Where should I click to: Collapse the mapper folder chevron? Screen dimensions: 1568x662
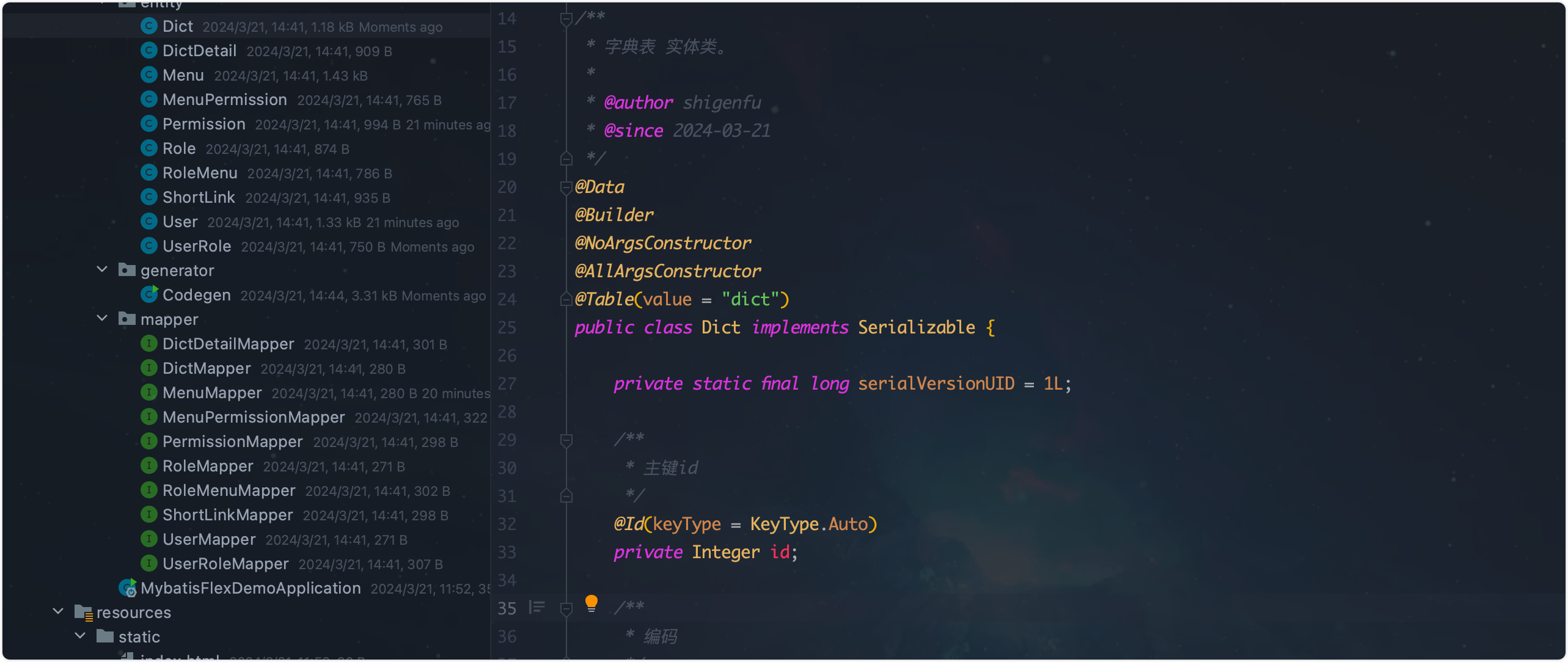[102, 319]
